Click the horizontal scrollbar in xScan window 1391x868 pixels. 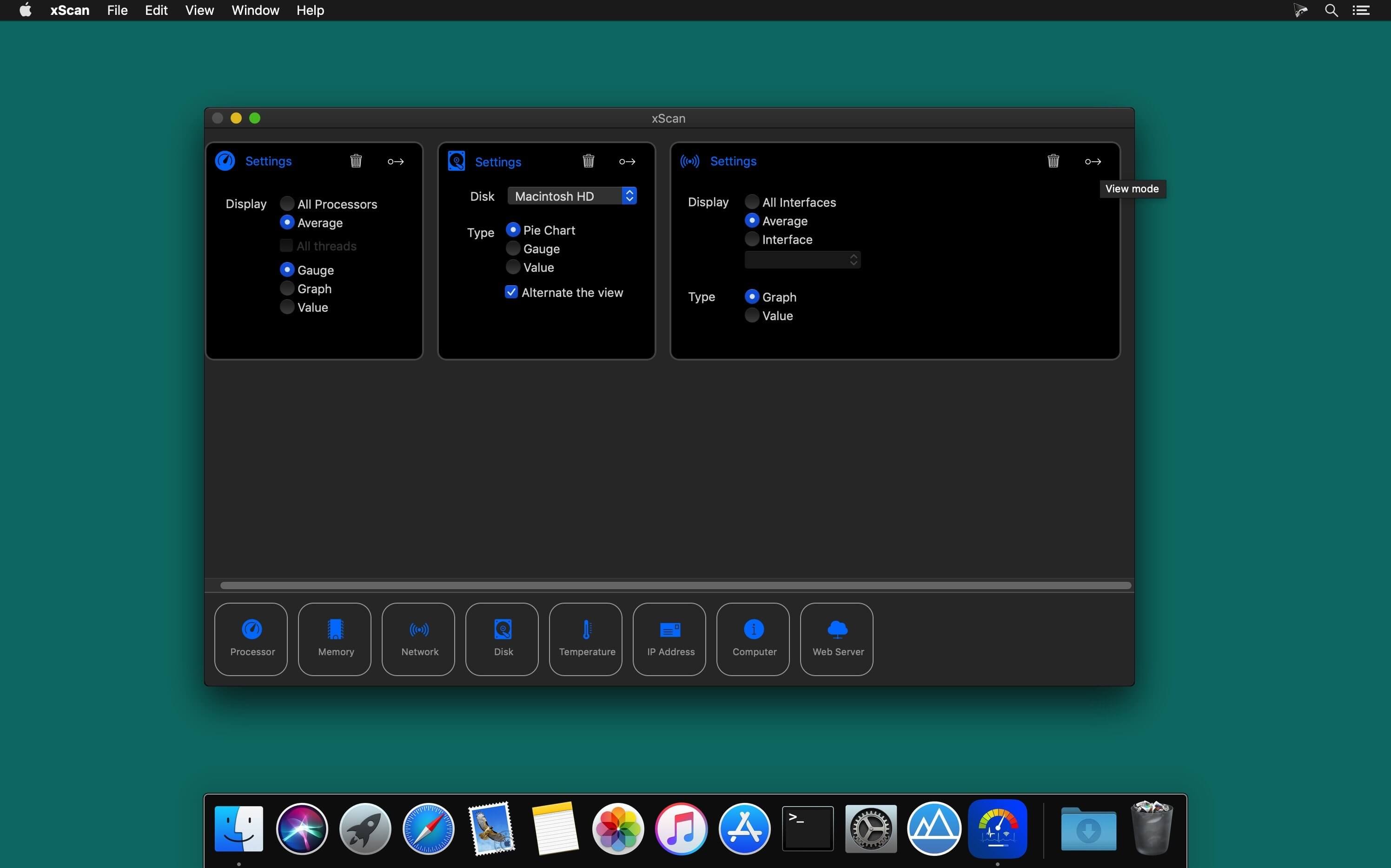(676, 585)
